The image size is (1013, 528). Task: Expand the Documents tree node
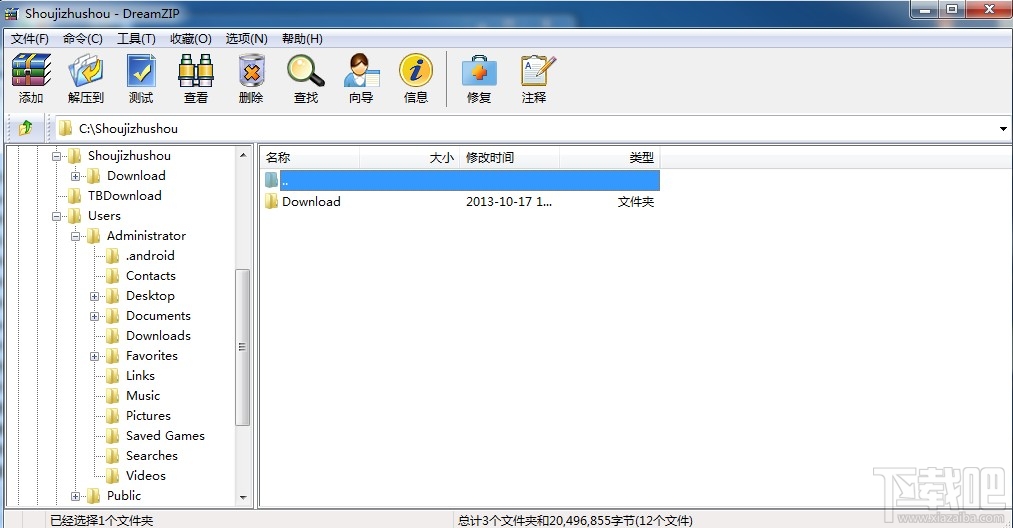click(94, 317)
